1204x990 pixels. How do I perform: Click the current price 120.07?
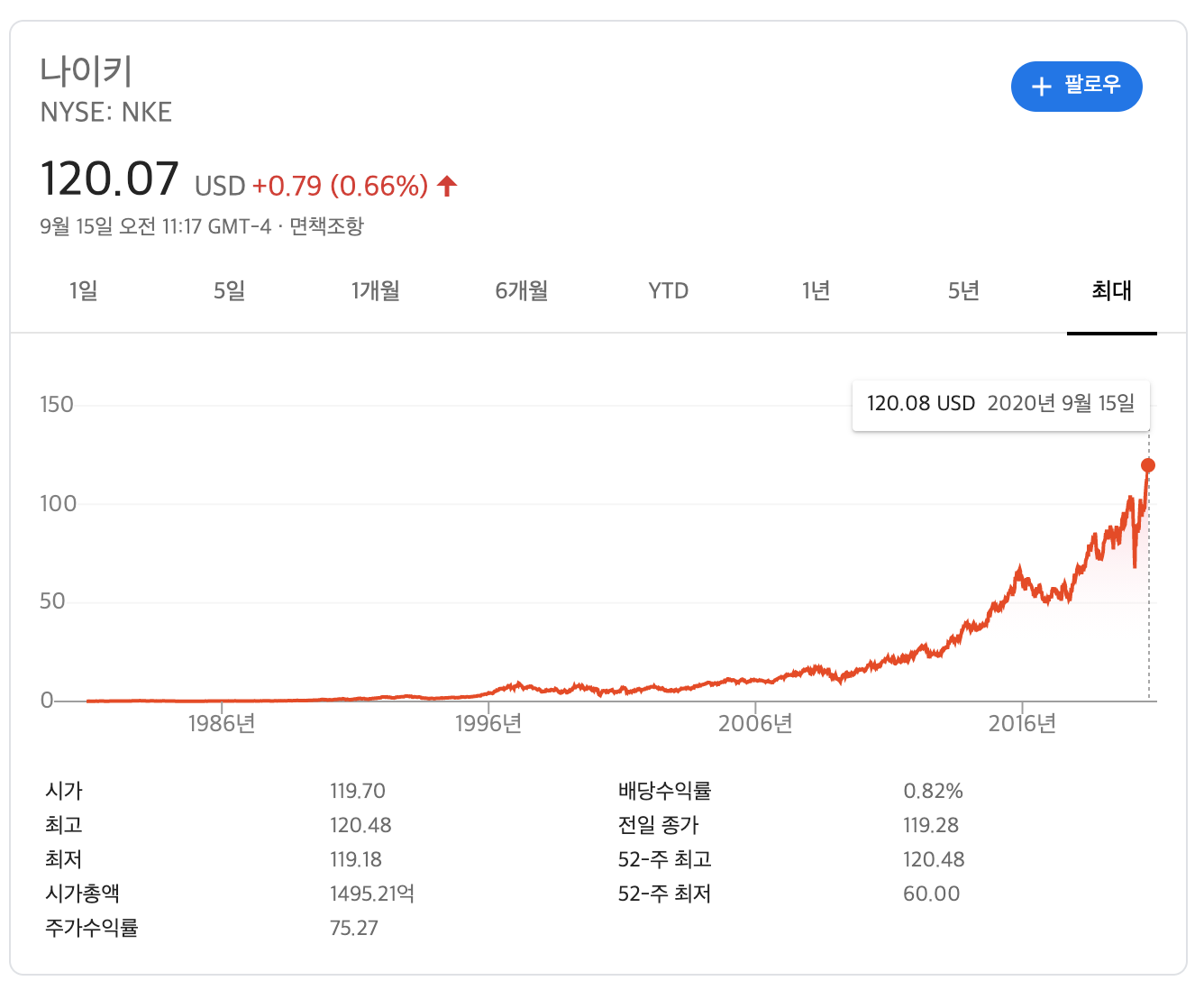pos(110,179)
